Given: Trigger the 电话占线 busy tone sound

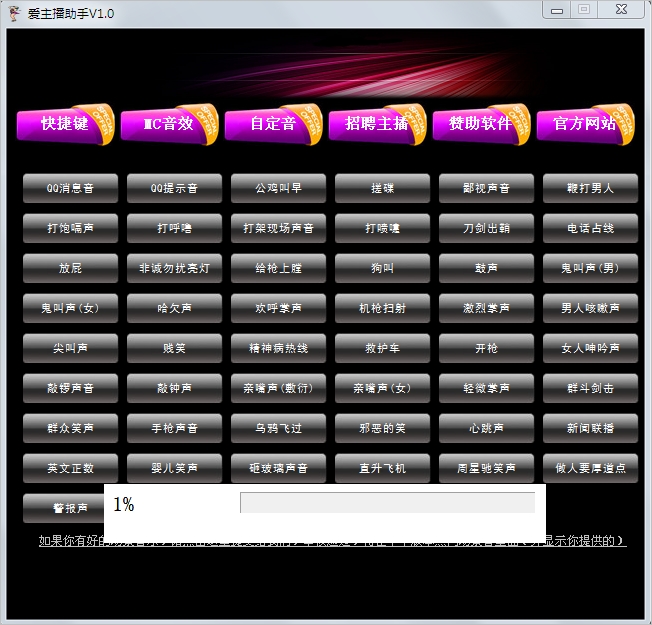Looking at the screenshot, I should click(x=590, y=228).
